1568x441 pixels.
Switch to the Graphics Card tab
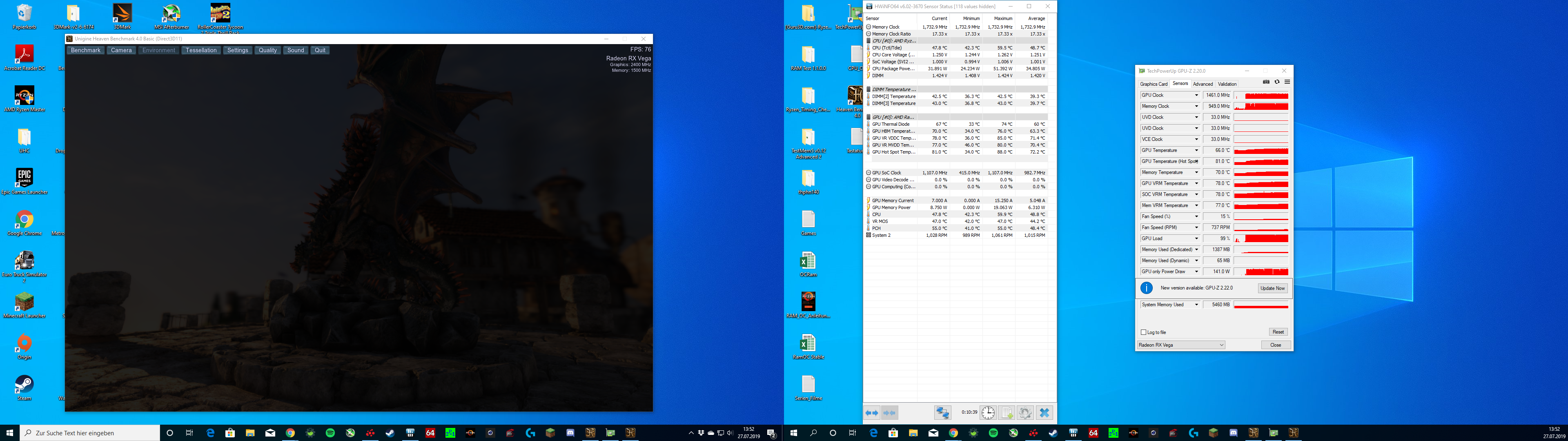click(x=1154, y=84)
